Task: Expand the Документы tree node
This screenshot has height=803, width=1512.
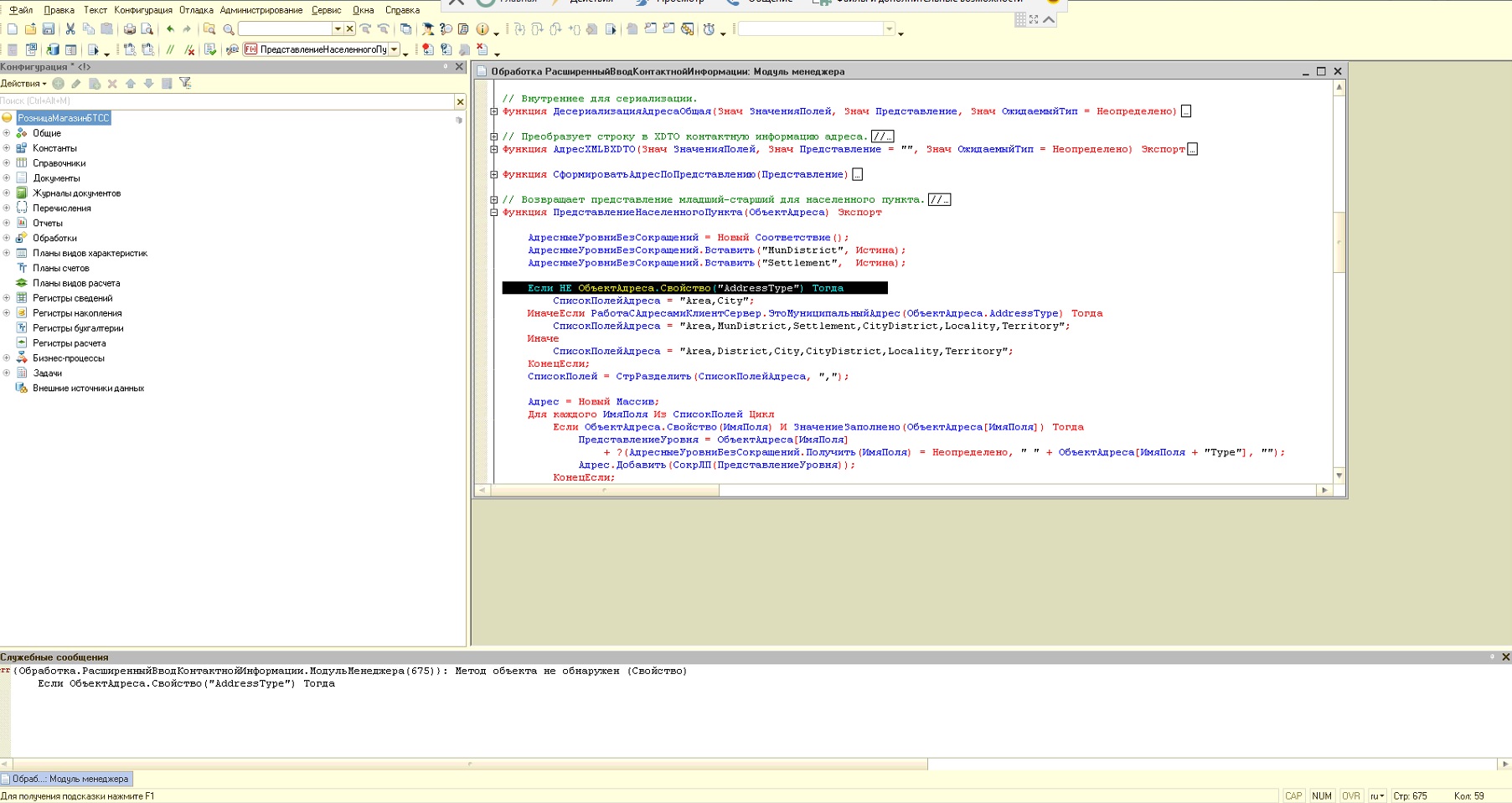Action: point(7,178)
